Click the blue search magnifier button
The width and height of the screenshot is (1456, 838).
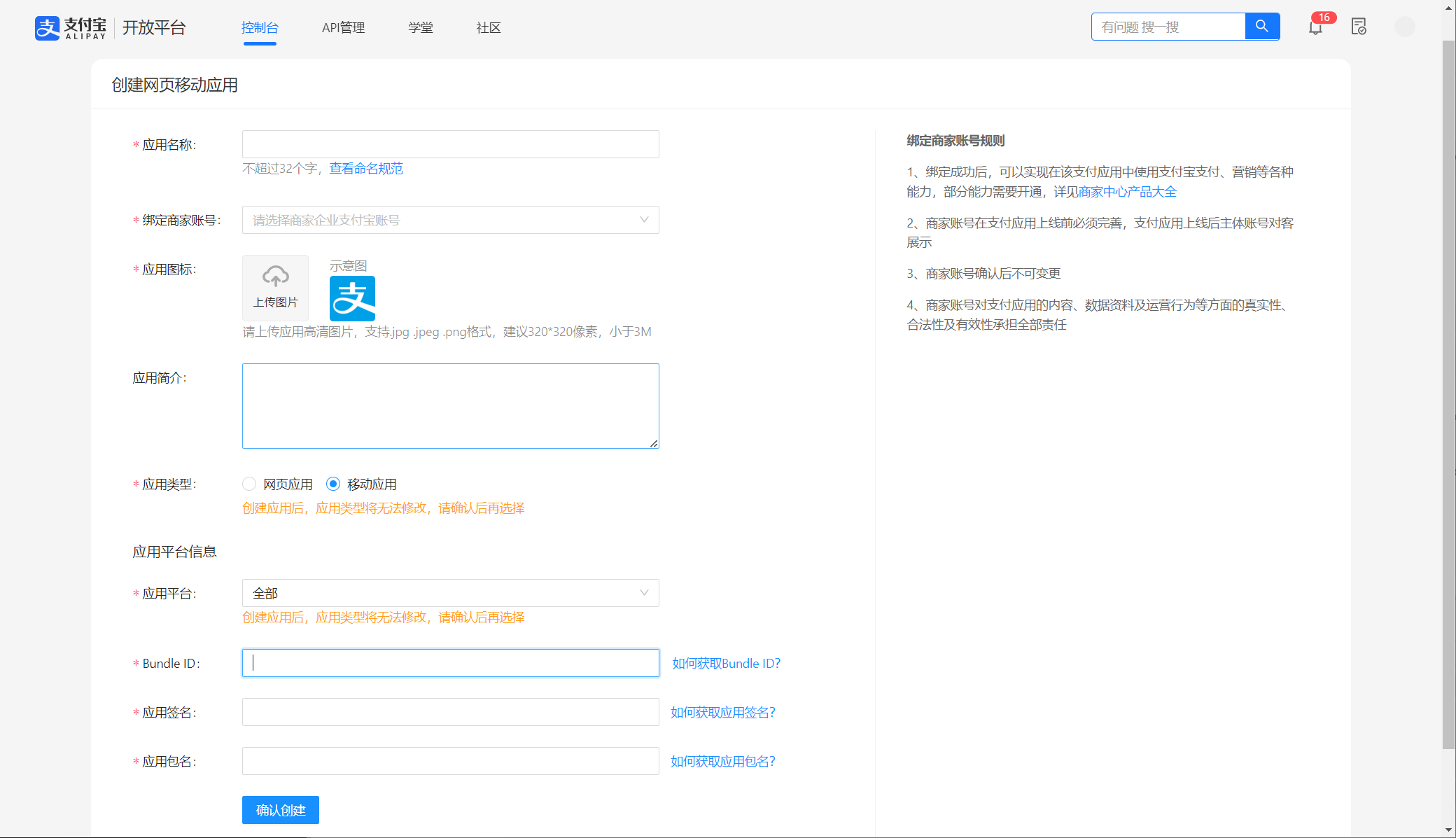click(x=1262, y=27)
